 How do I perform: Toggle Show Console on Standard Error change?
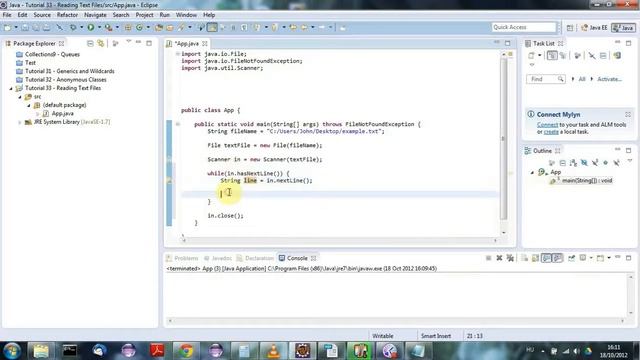pos(557,258)
